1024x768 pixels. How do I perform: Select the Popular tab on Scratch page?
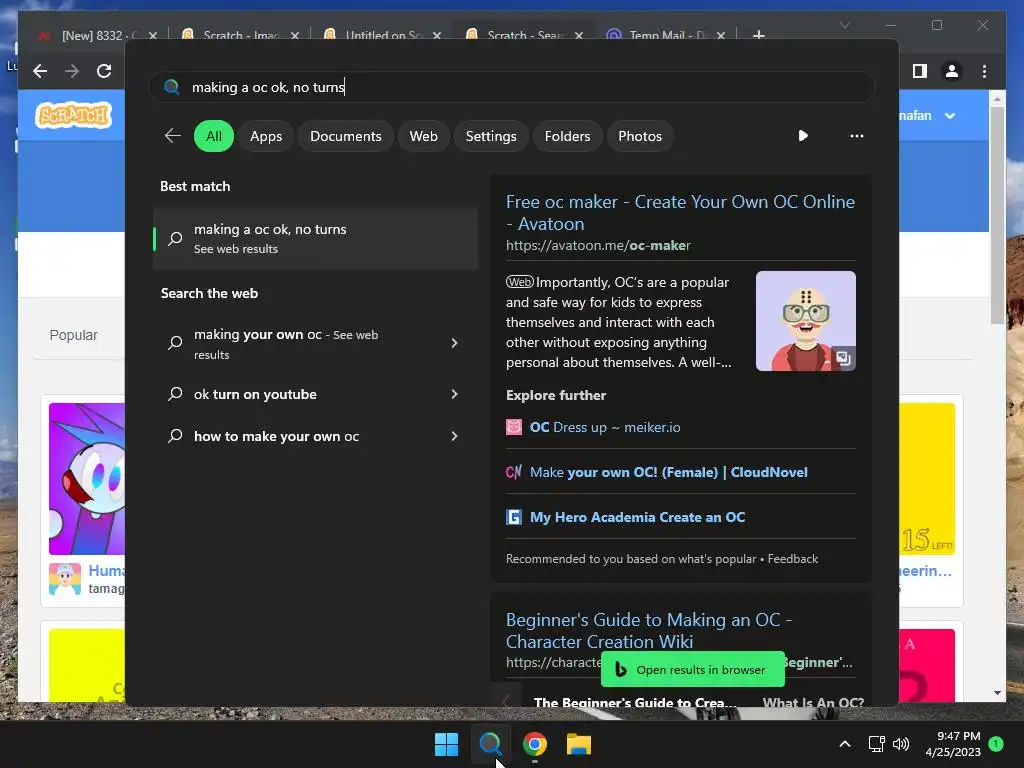[x=73, y=335]
